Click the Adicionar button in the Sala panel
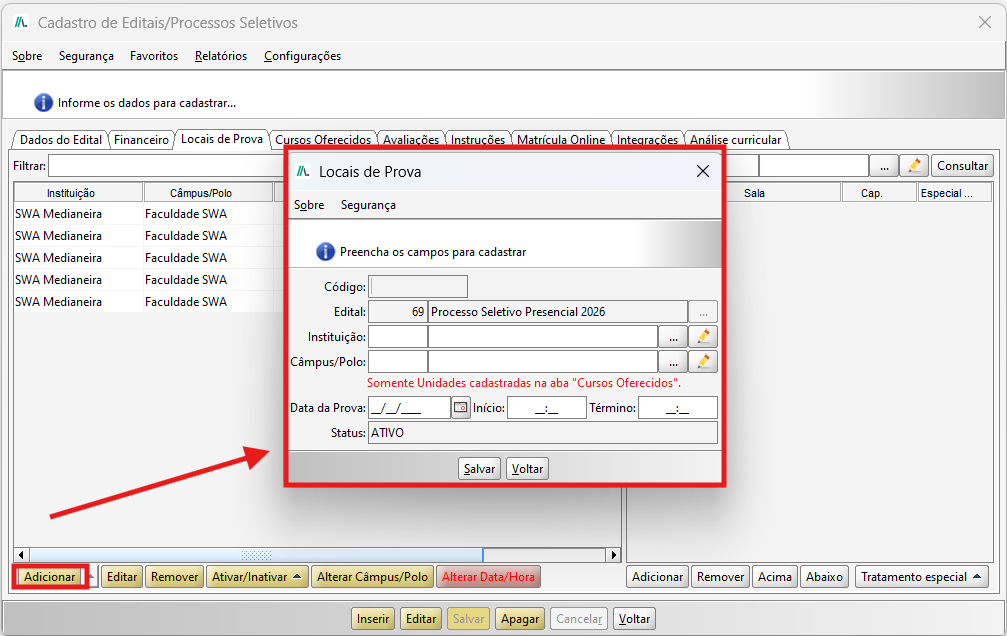Viewport: 1007px width, 636px height. [658, 577]
